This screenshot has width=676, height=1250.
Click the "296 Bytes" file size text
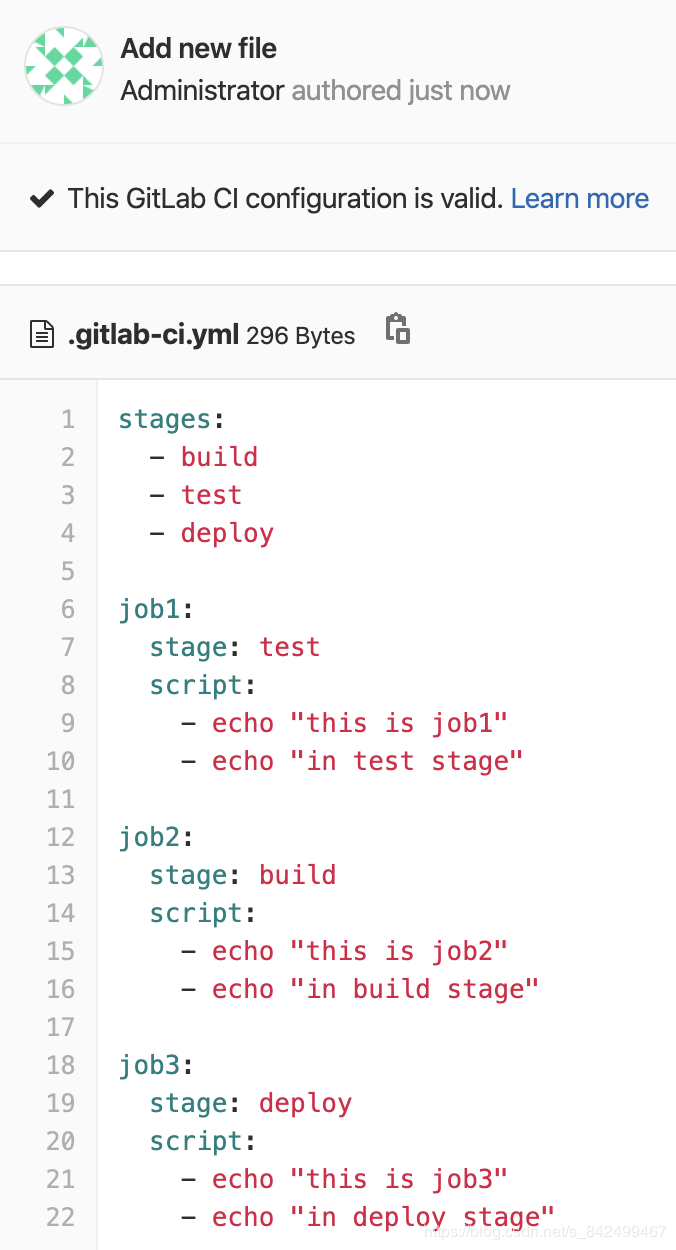click(301, 336)
